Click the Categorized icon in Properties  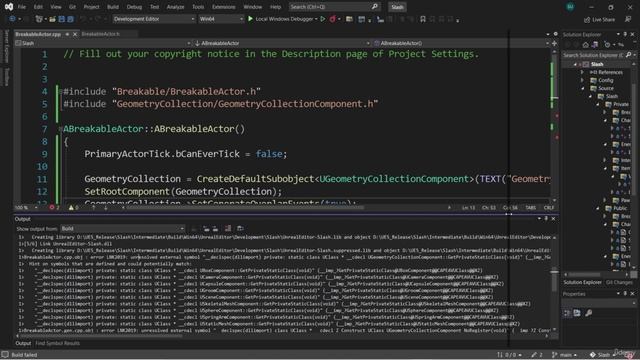[x=567, y=313]
